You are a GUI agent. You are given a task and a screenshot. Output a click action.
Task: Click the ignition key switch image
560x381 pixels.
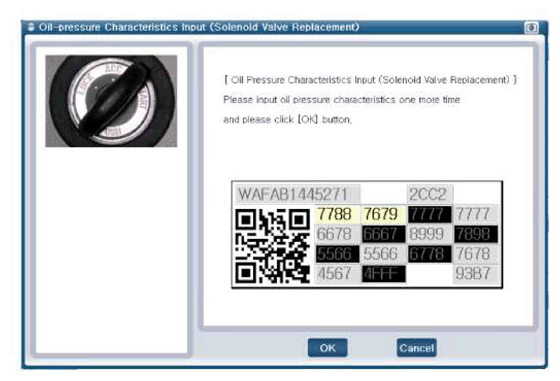[111, 101]
